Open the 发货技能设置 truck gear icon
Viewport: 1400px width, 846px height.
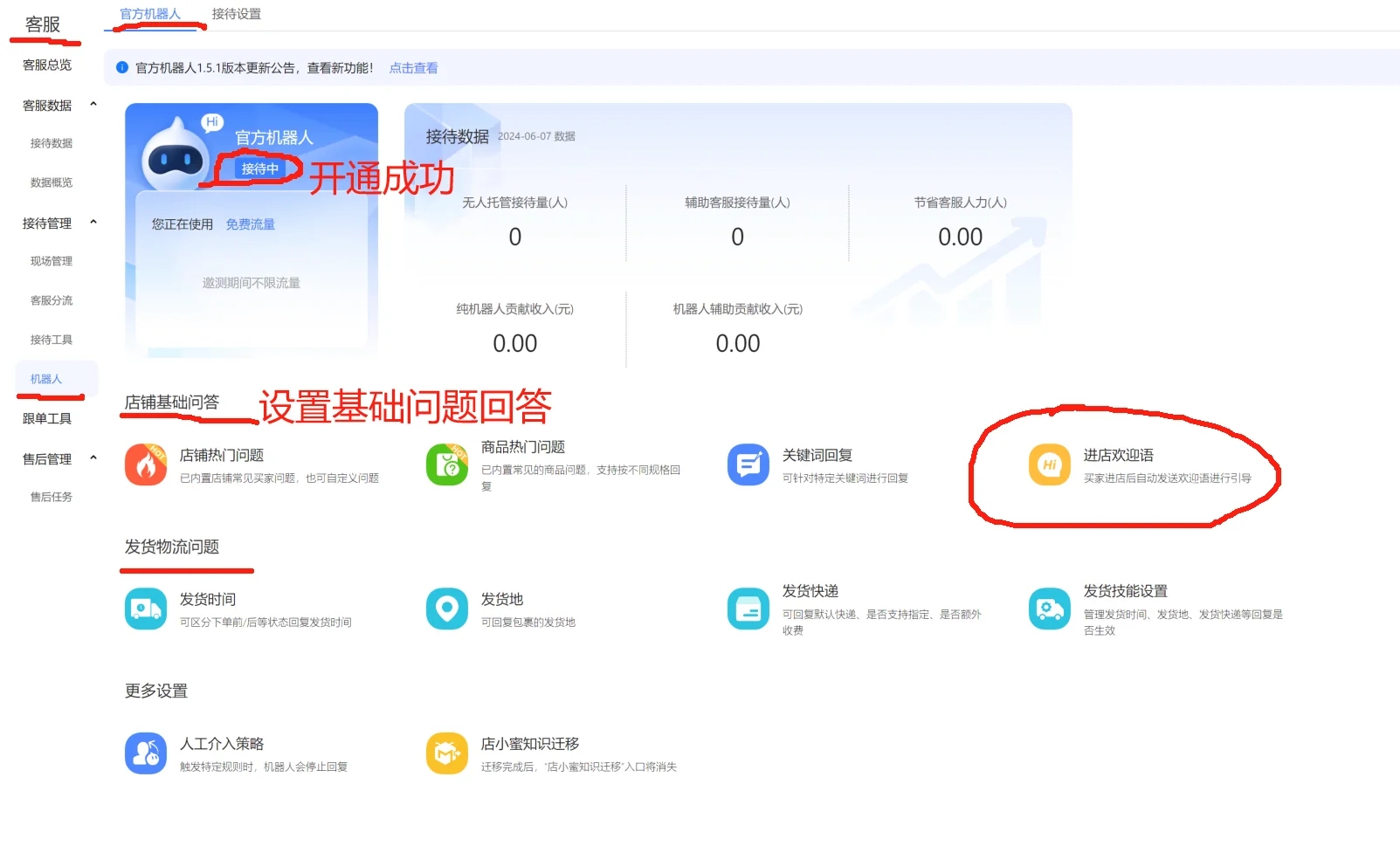(x=1050, y=609)
